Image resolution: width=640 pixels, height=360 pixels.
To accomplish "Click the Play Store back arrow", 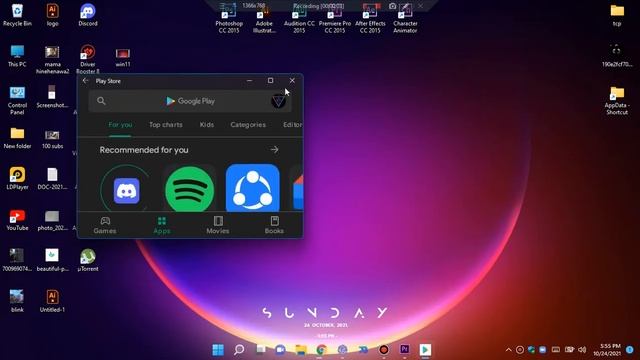I will (x=85, y=81).
